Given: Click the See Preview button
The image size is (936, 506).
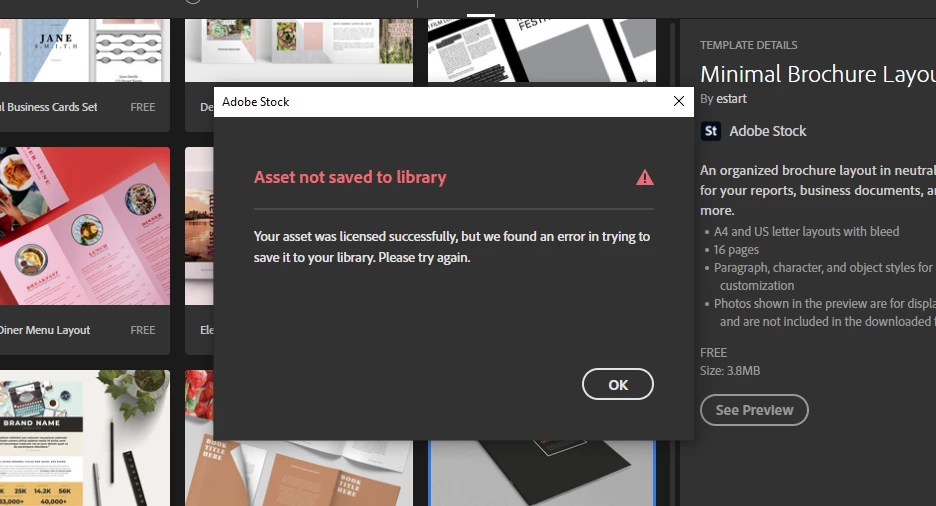Looking at the screenshot, I should (x=754, y=410).
